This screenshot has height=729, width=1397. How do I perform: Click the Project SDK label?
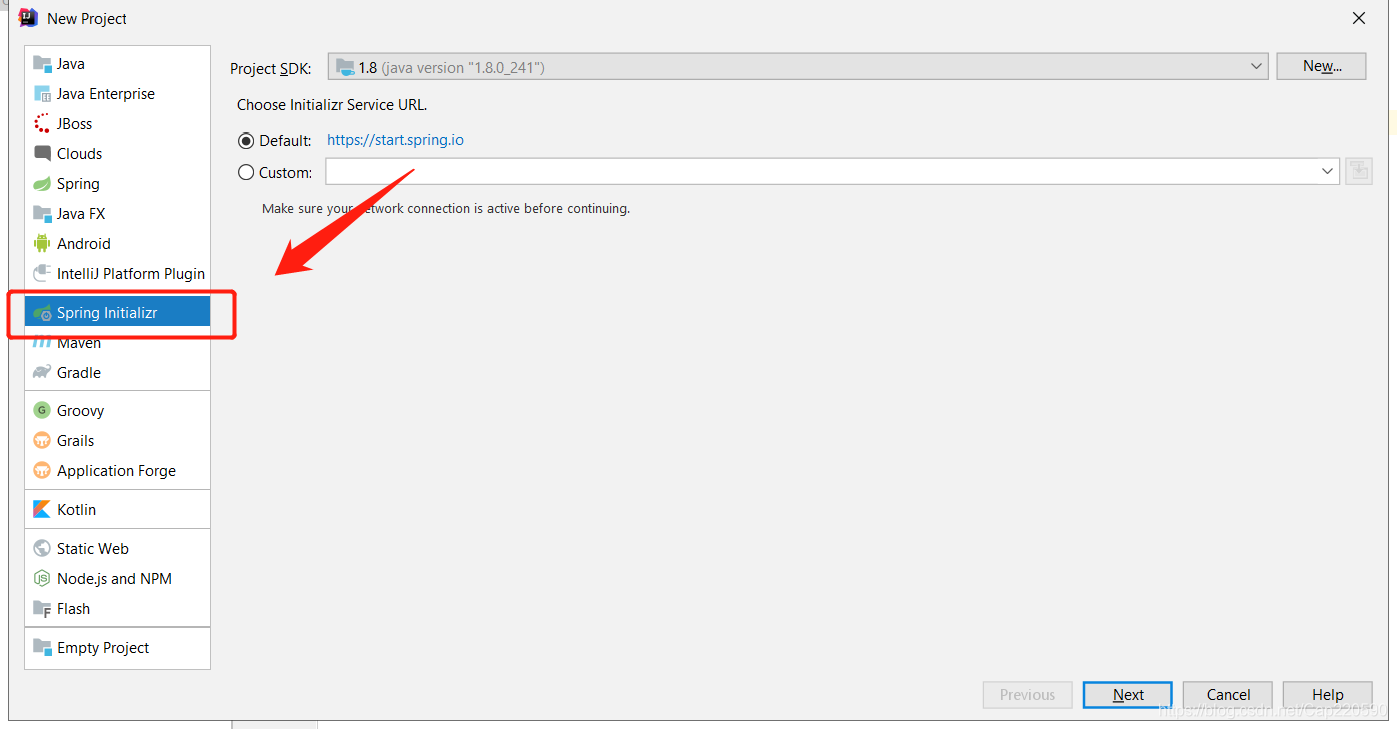tap(271, 69)
